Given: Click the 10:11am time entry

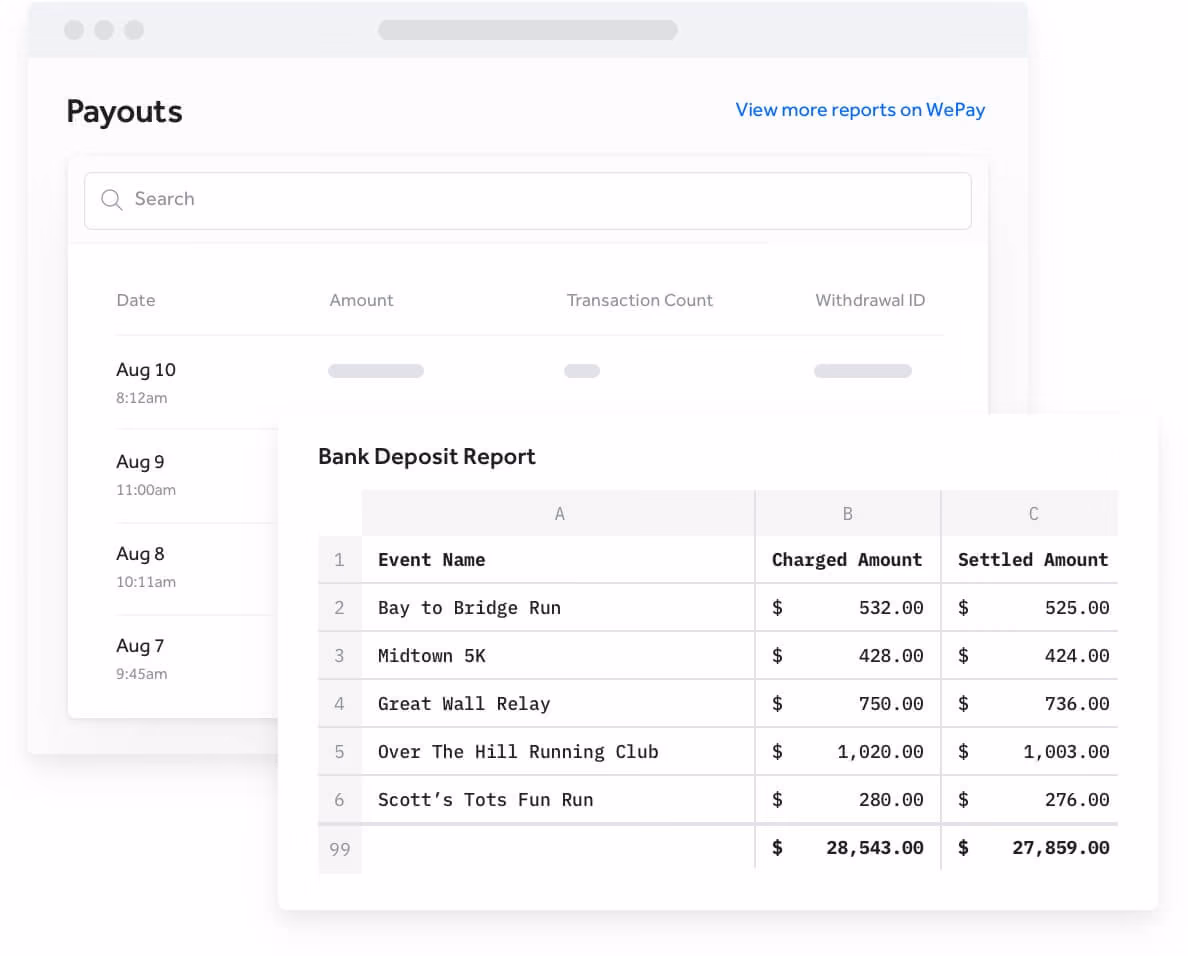Looking at the screenshot, I should click(x=145, y=582).
